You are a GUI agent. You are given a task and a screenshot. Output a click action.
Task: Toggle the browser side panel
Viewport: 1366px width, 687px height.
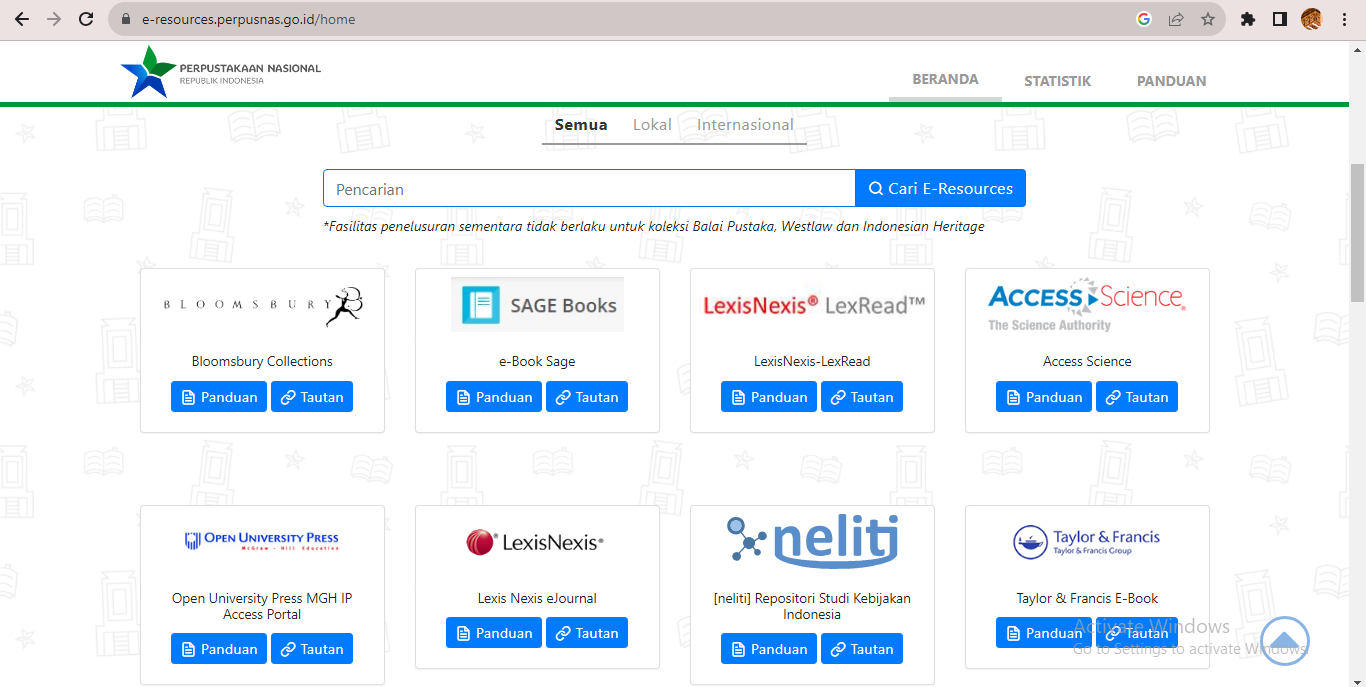(1279, 19)
